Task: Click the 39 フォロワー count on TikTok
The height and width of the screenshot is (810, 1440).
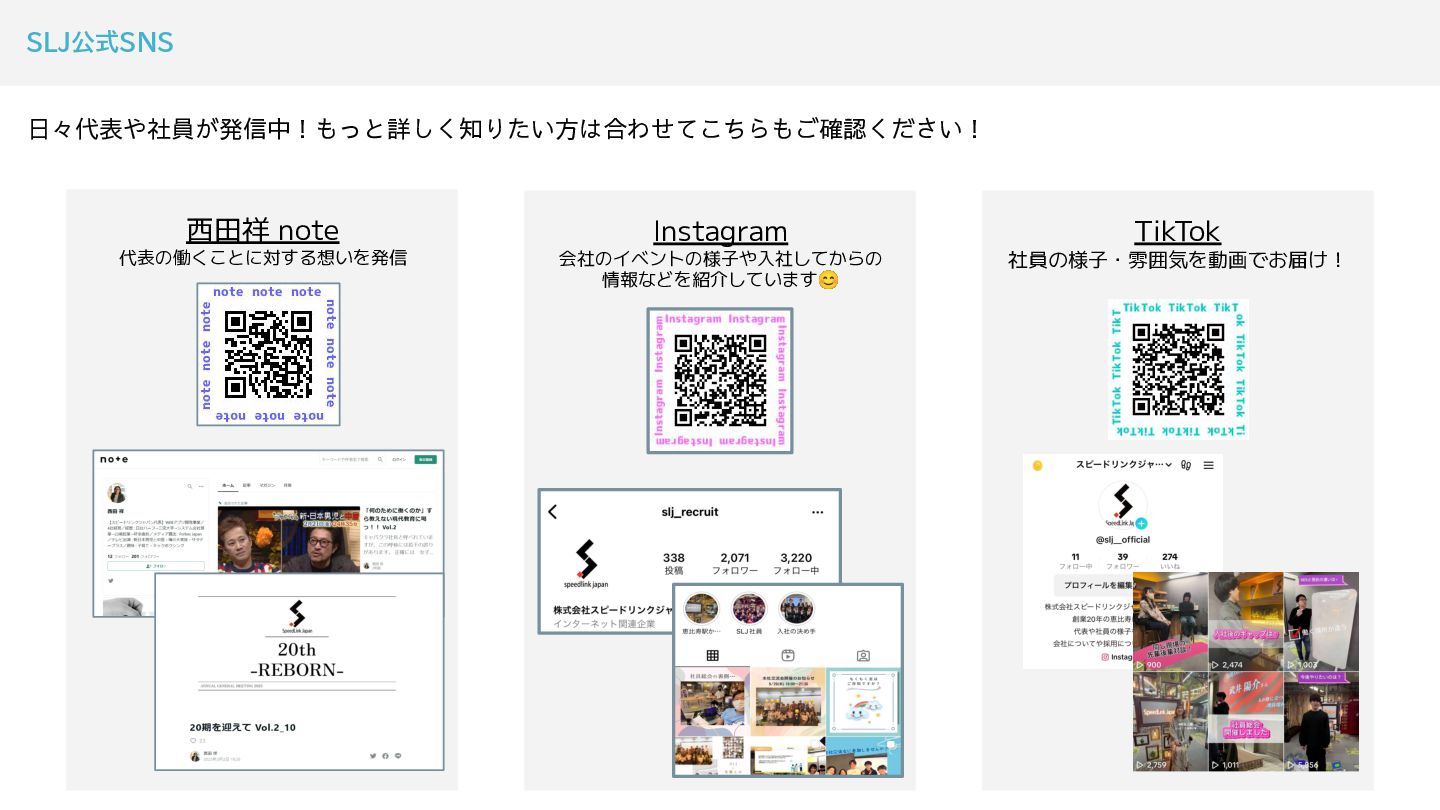Action: click(1123, 561)
